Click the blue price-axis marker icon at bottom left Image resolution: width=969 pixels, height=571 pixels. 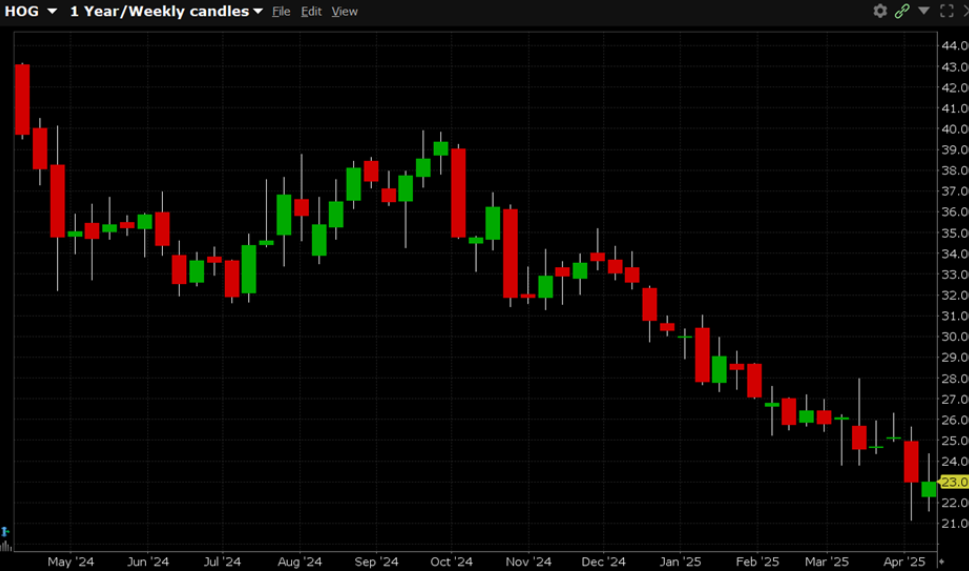[x=5, y=531]
